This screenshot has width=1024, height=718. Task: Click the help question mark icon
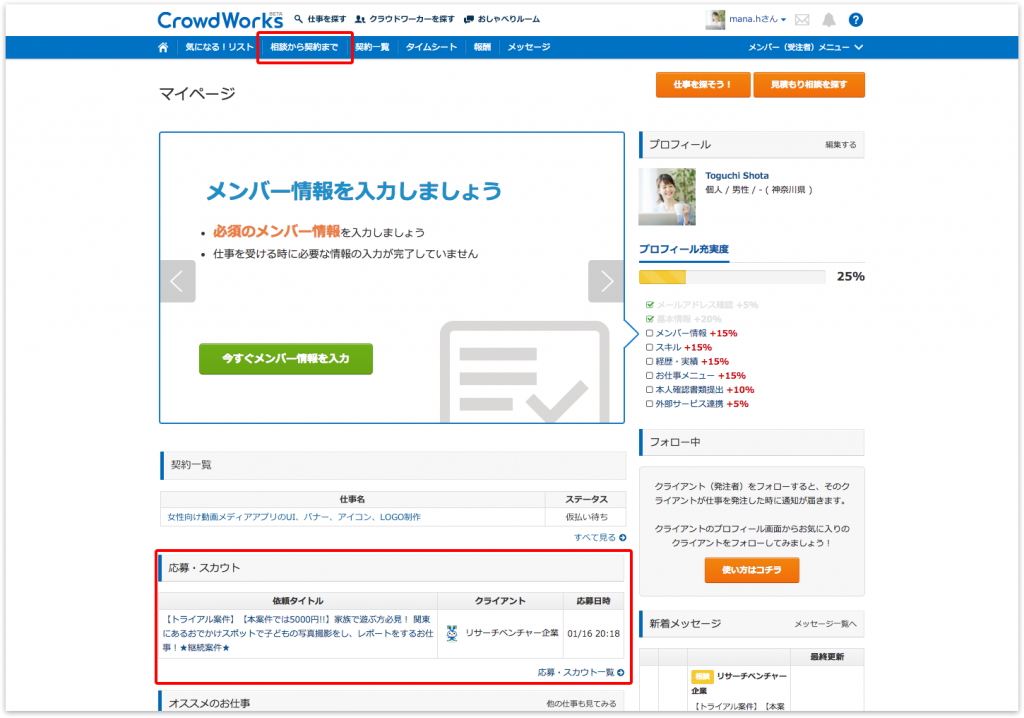pyautogui.click(x=855, y=19)
